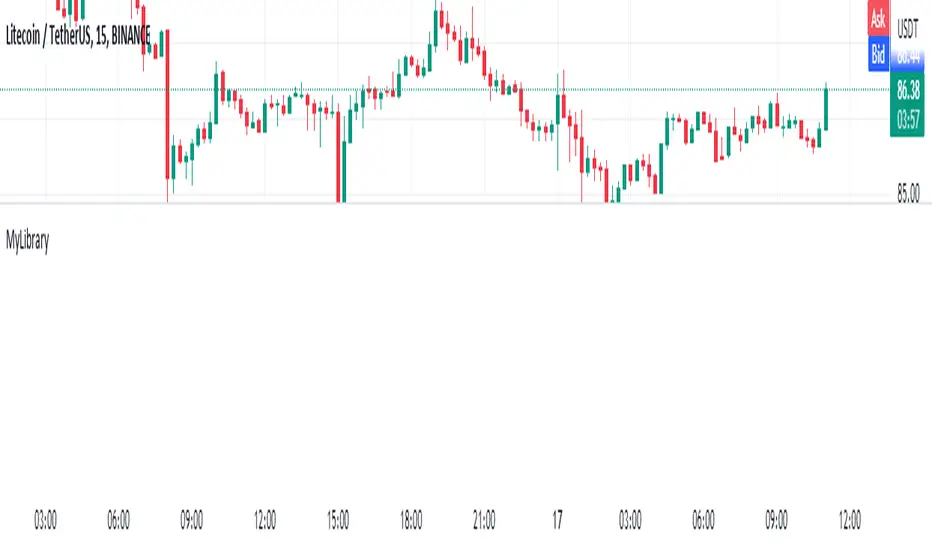Click the Bid price label
This screenshot has height=550, width=932.
pyautogui.click(x=878, y=54)
